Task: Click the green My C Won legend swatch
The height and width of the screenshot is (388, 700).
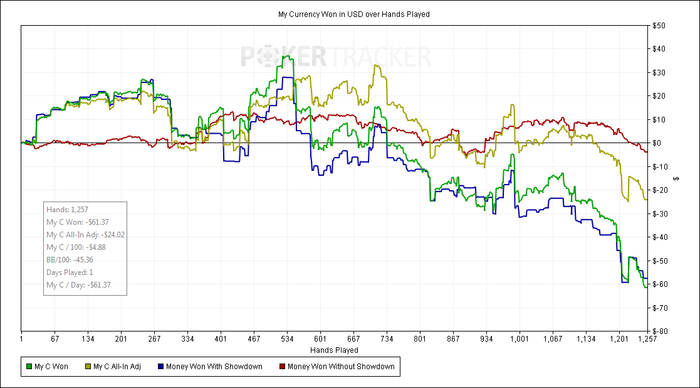Action: point(29,367)
